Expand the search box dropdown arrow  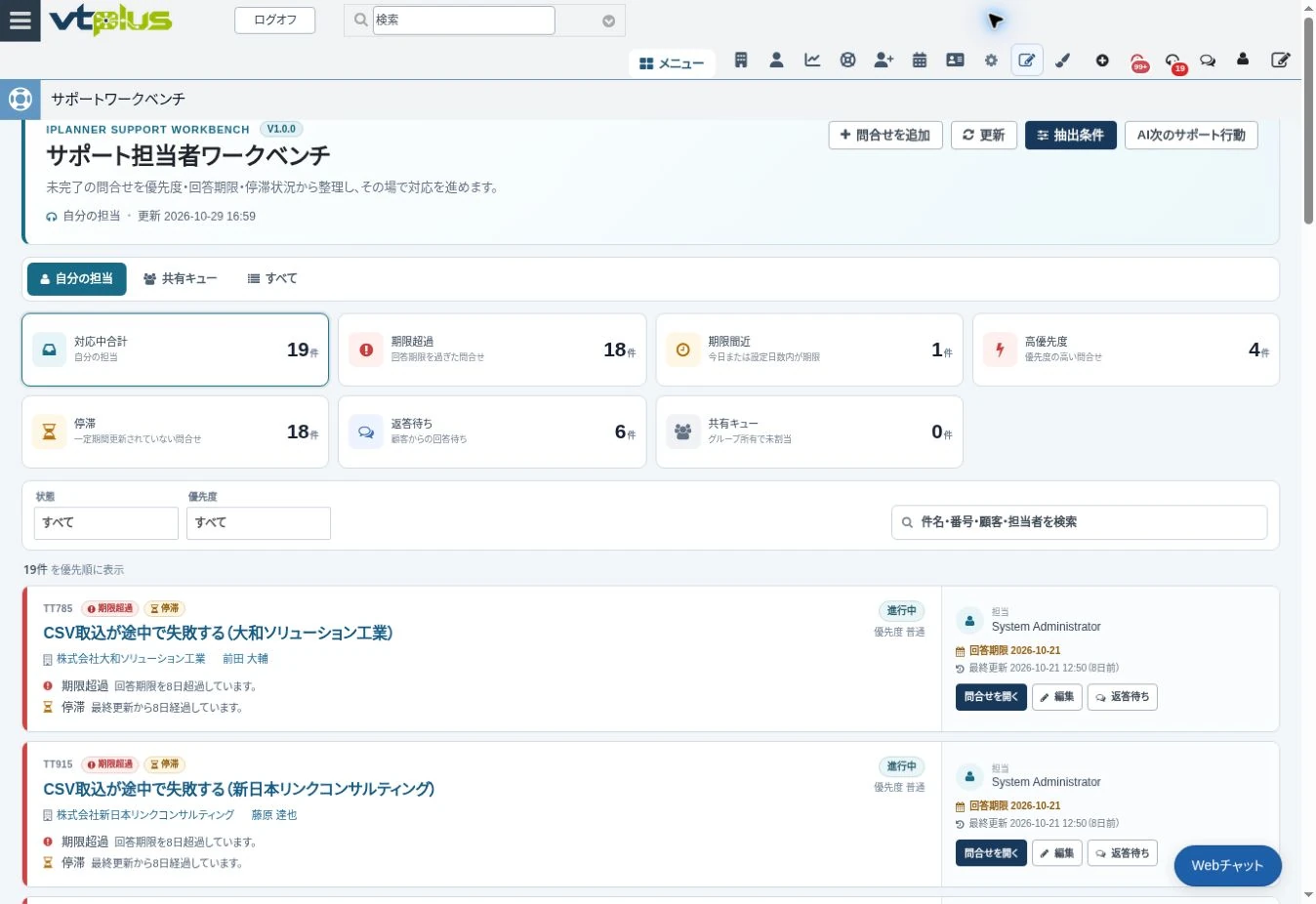point(608,21)
